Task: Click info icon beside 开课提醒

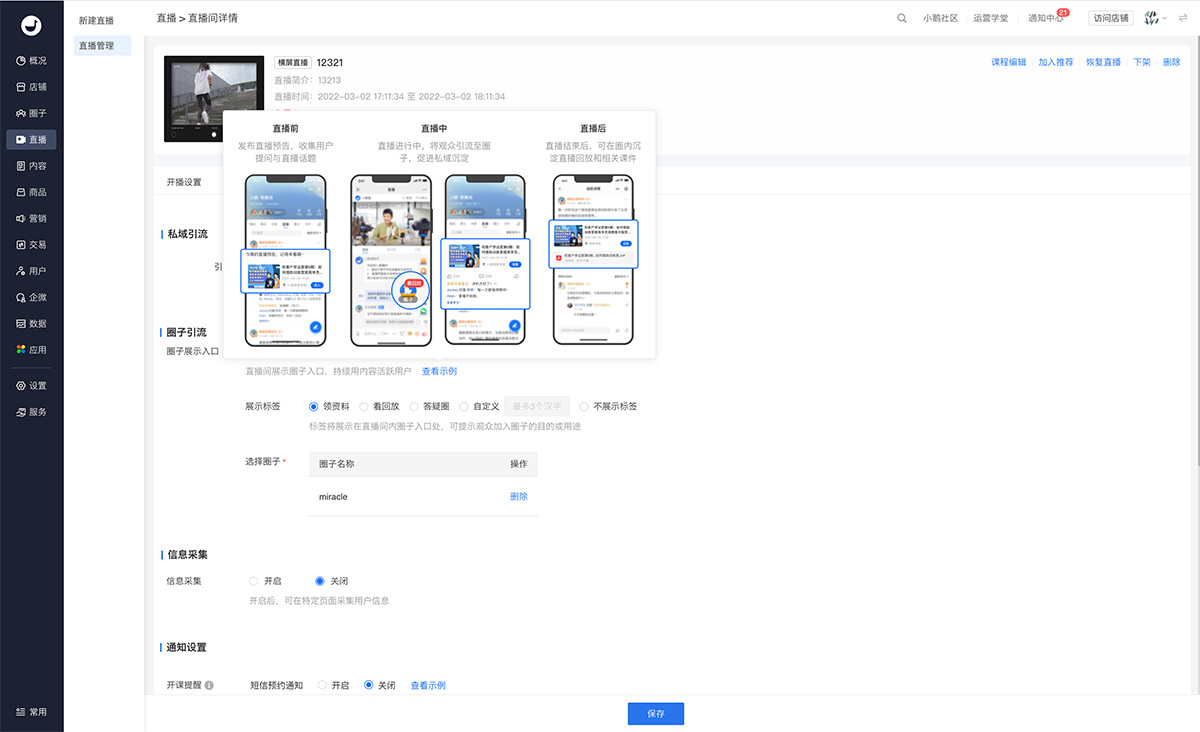Action: coord(209,686)
